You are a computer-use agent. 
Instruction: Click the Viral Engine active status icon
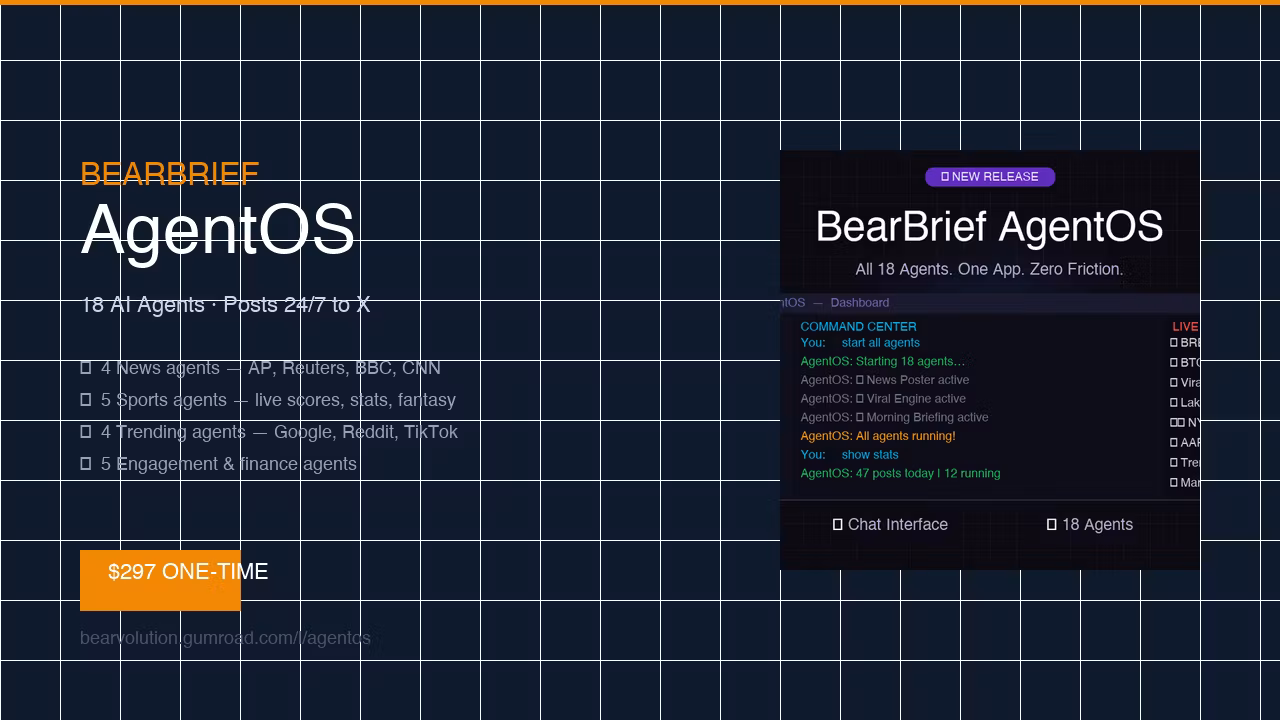[860, 399]
